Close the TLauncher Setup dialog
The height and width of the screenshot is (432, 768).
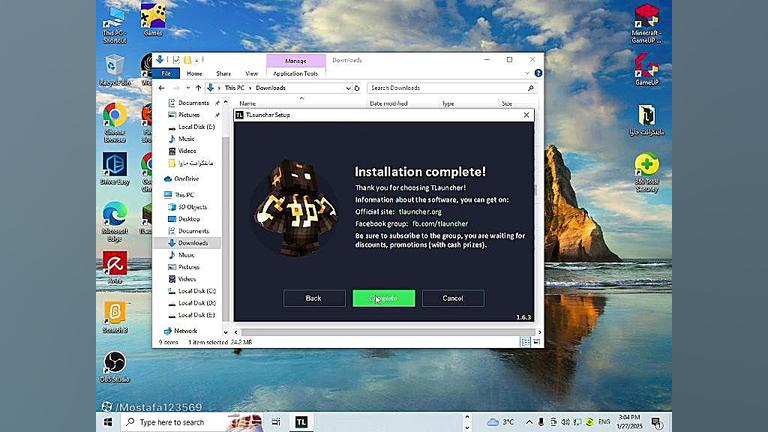click(526, 115)
